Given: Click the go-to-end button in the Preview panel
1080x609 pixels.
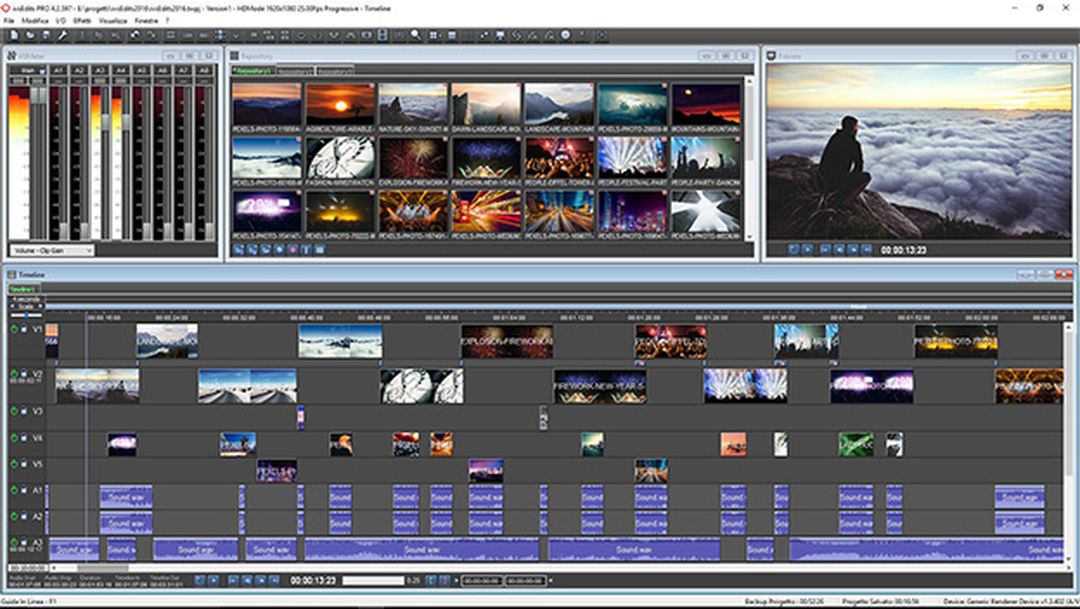Looking at the screenshot, I should pyautogui.click(x=866, y=250).
